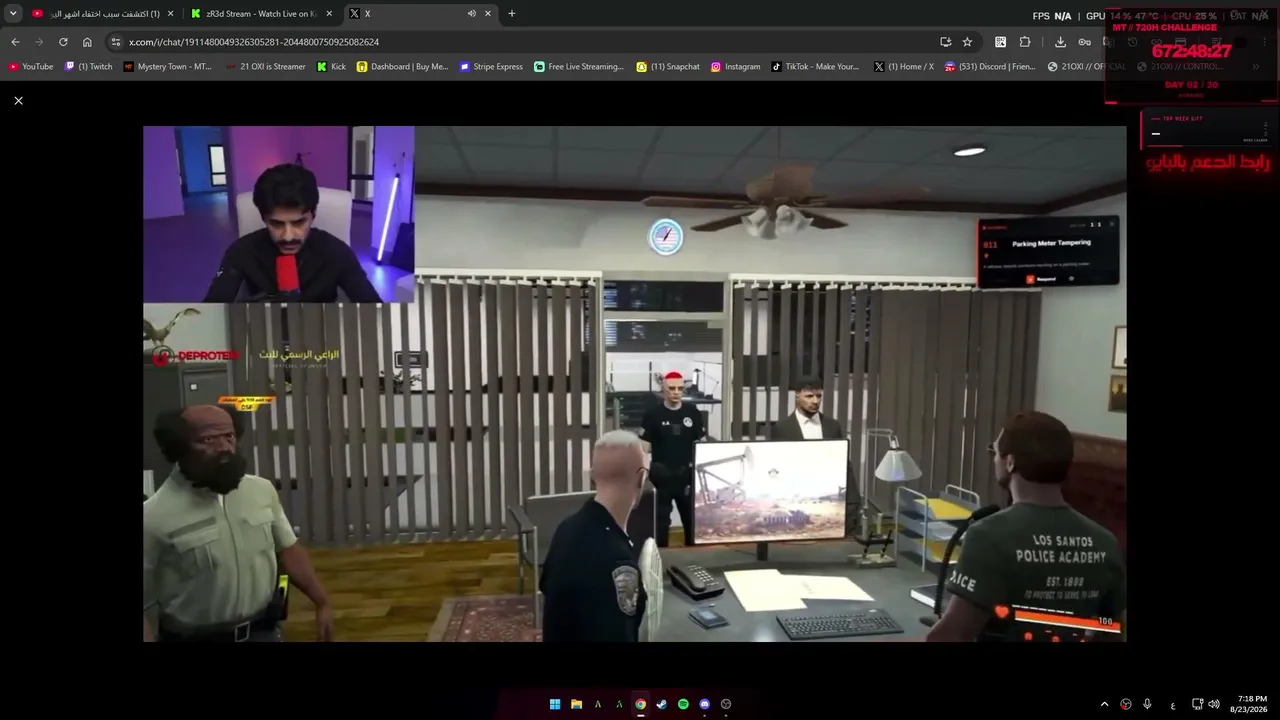Open the 21 OXI is Streamer bookmark

point(265,67)
